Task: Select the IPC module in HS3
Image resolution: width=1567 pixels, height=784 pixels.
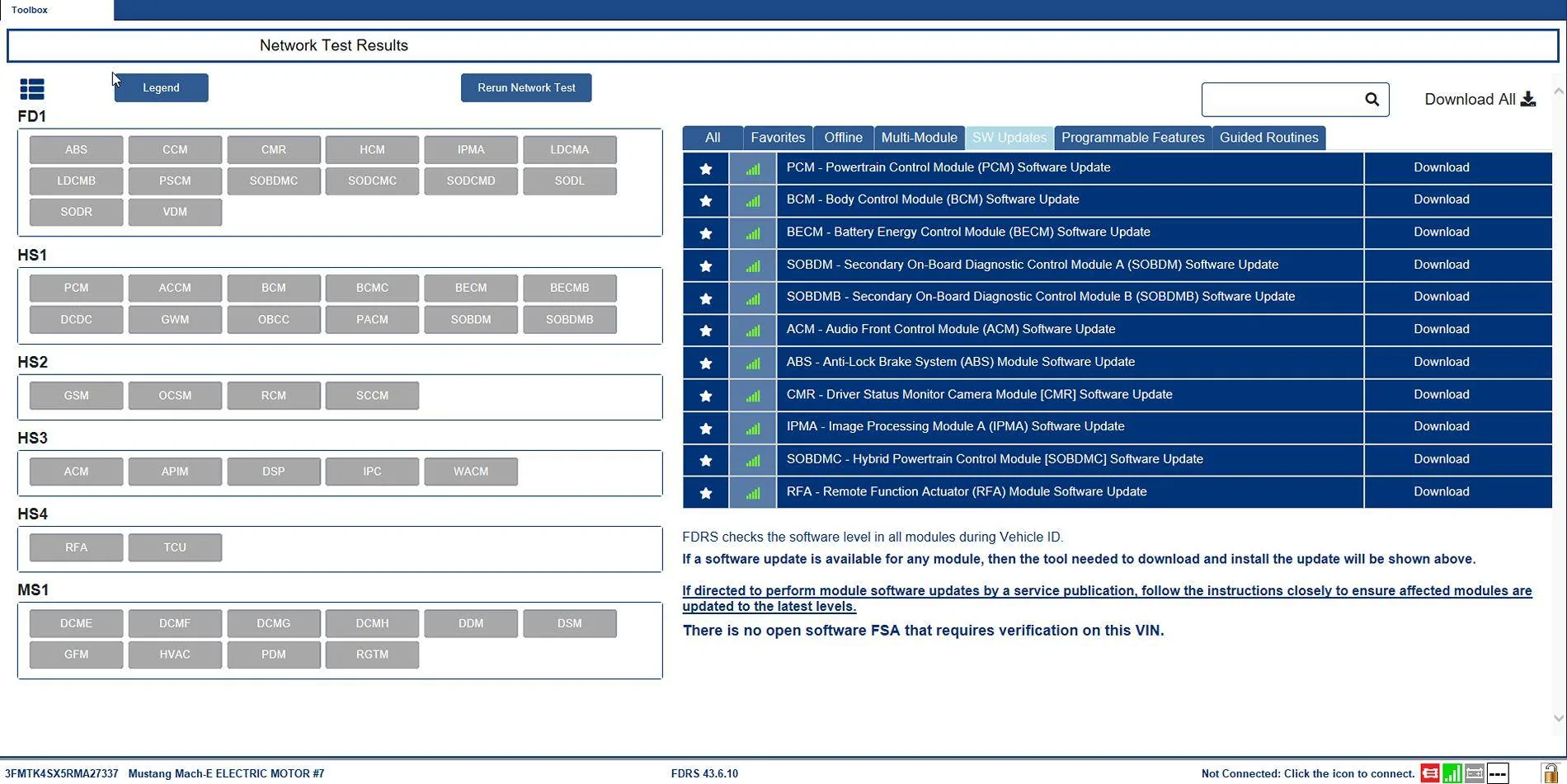Action: [x=372, y=472]
